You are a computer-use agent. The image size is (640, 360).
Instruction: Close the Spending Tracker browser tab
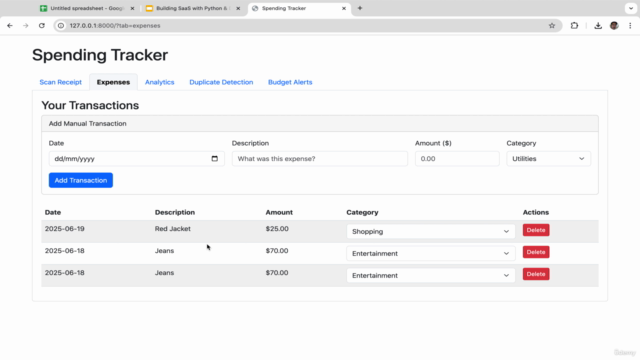(x=344, y=8)
